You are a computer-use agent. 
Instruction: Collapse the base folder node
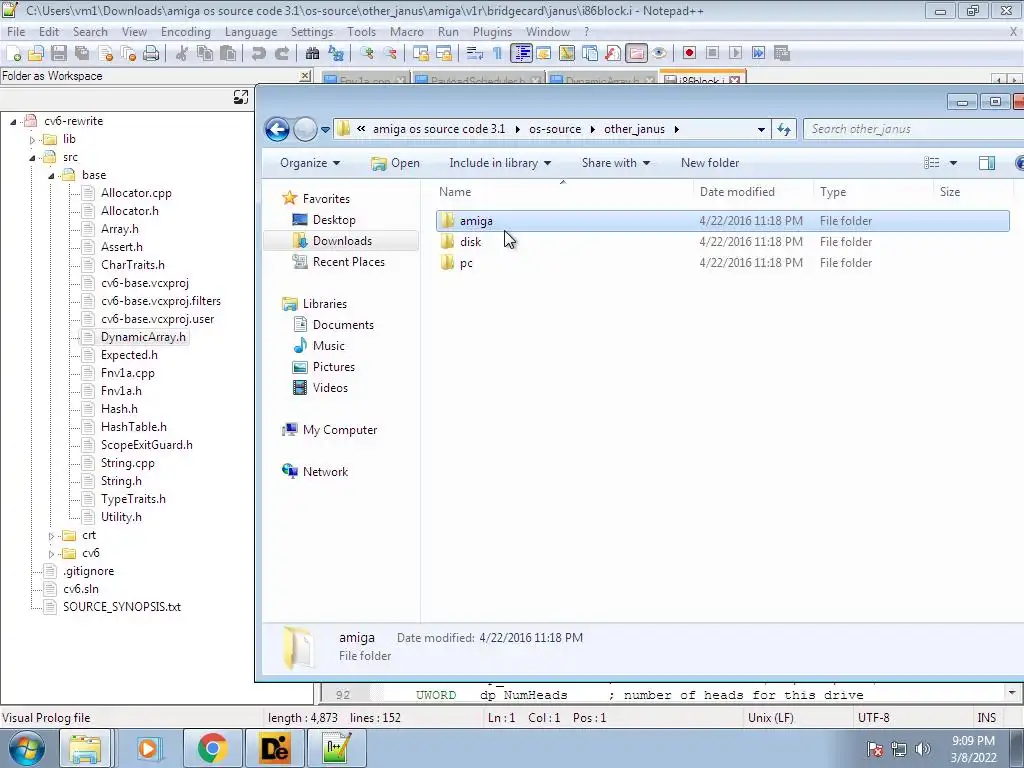(x=51, y=176)
